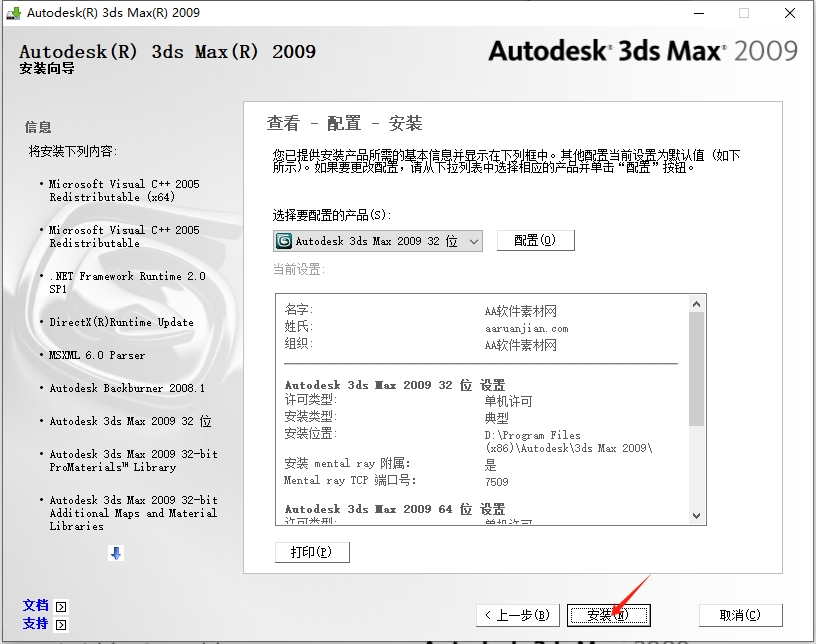Click the settings list scroll down arrow

pos(697,514)
